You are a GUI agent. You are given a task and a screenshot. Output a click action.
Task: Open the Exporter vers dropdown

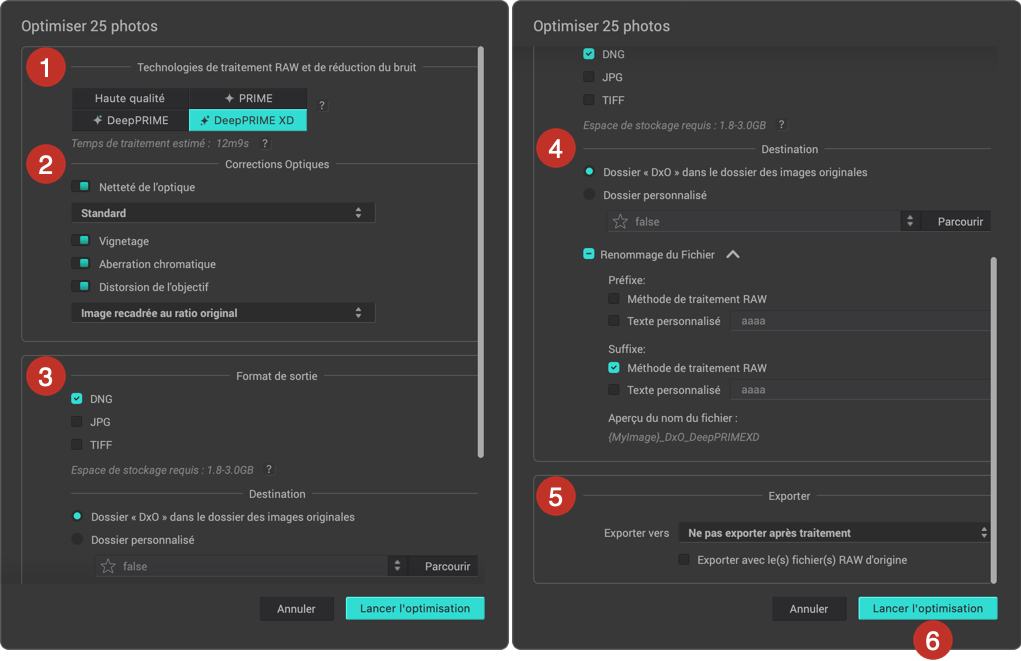(x=834, y=533)
